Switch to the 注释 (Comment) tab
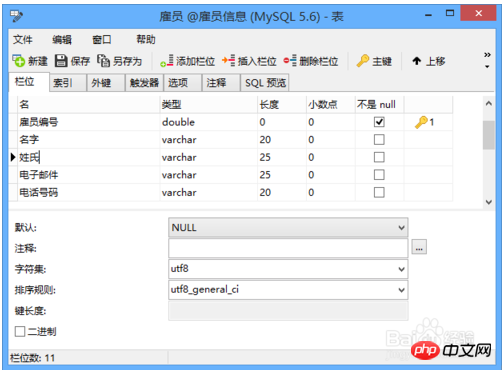502x370 pixels. pyautogui.click(x=221, y=83)
